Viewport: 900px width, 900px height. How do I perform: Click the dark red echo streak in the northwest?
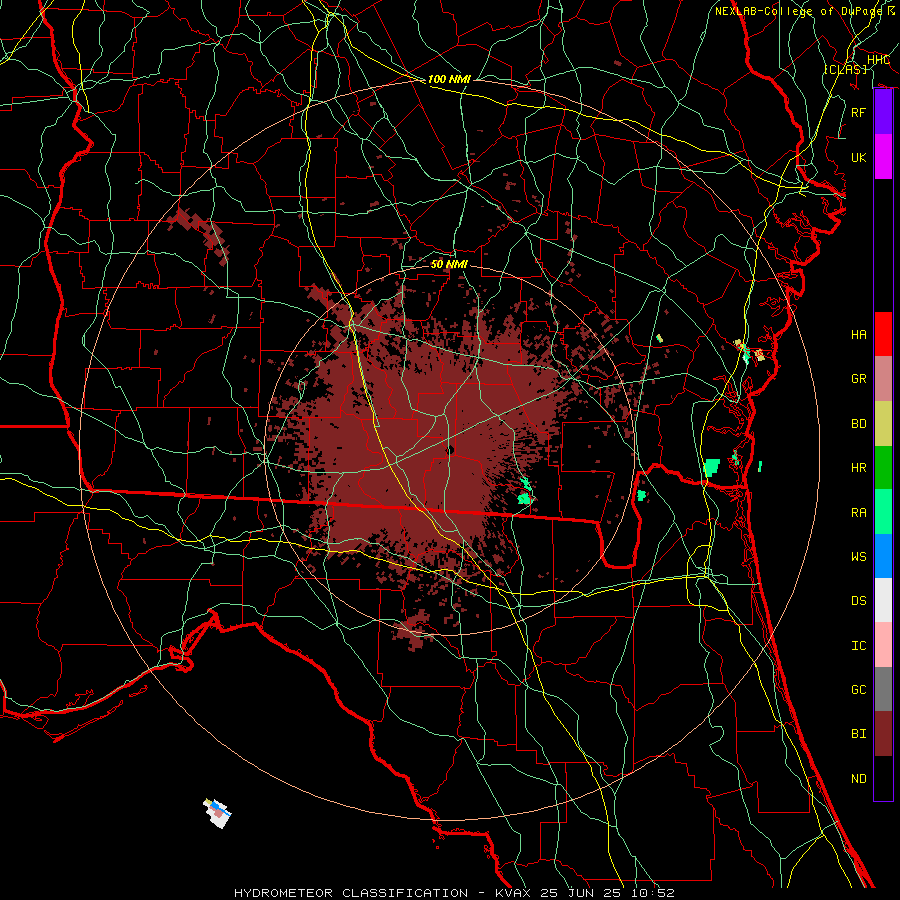[199, 235]
